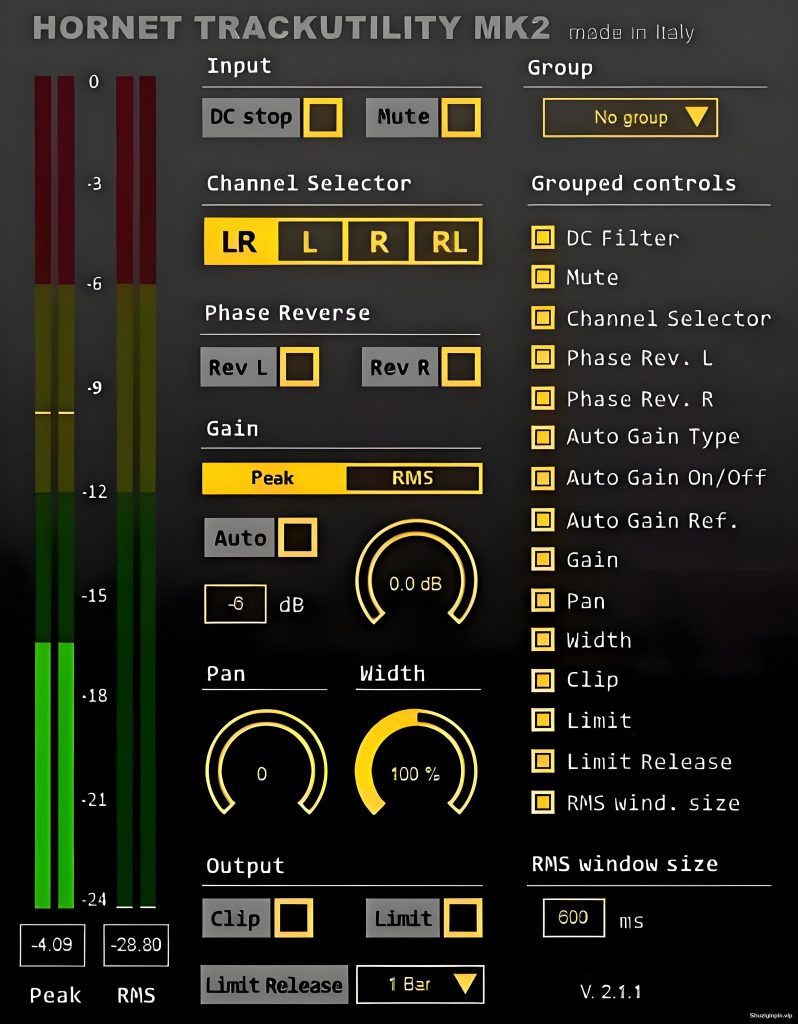Click the RMS level meter bars
The width and height of the screenshot is (798, 1024).
click(136, 492)
